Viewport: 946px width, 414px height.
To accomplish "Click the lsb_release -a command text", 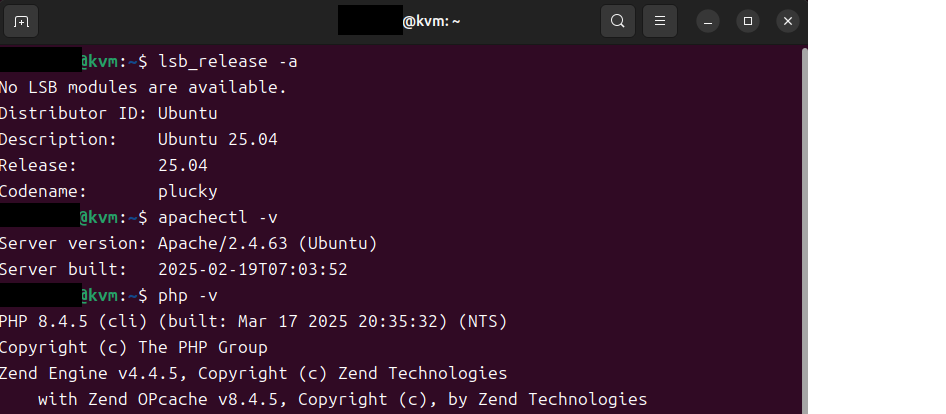I will coord(227,62).
